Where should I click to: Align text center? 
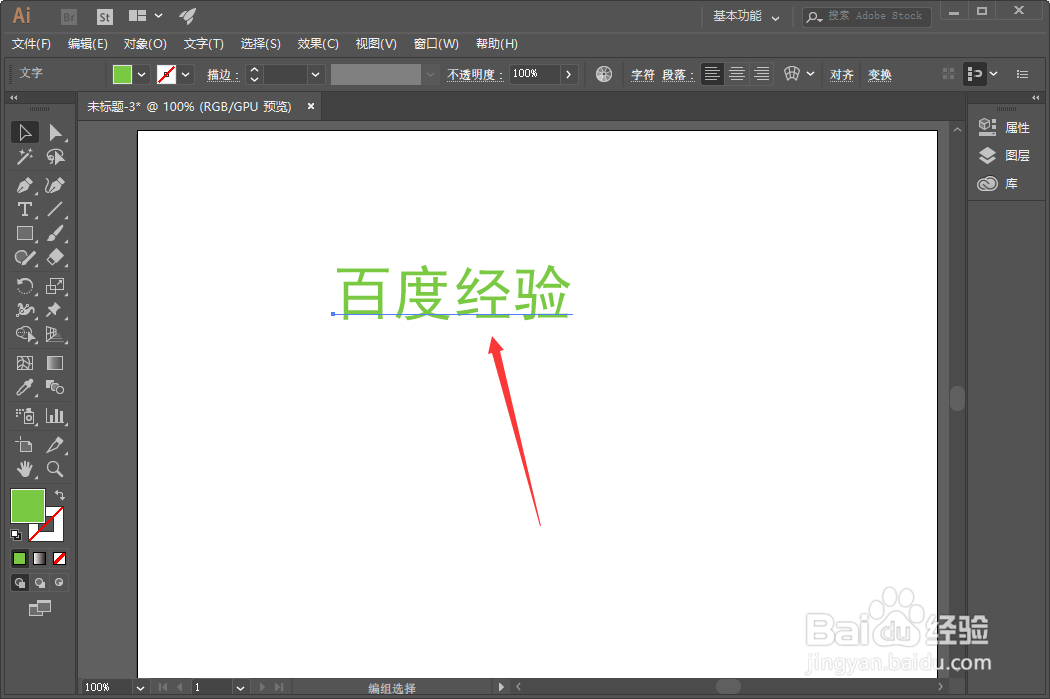point(737,74)
